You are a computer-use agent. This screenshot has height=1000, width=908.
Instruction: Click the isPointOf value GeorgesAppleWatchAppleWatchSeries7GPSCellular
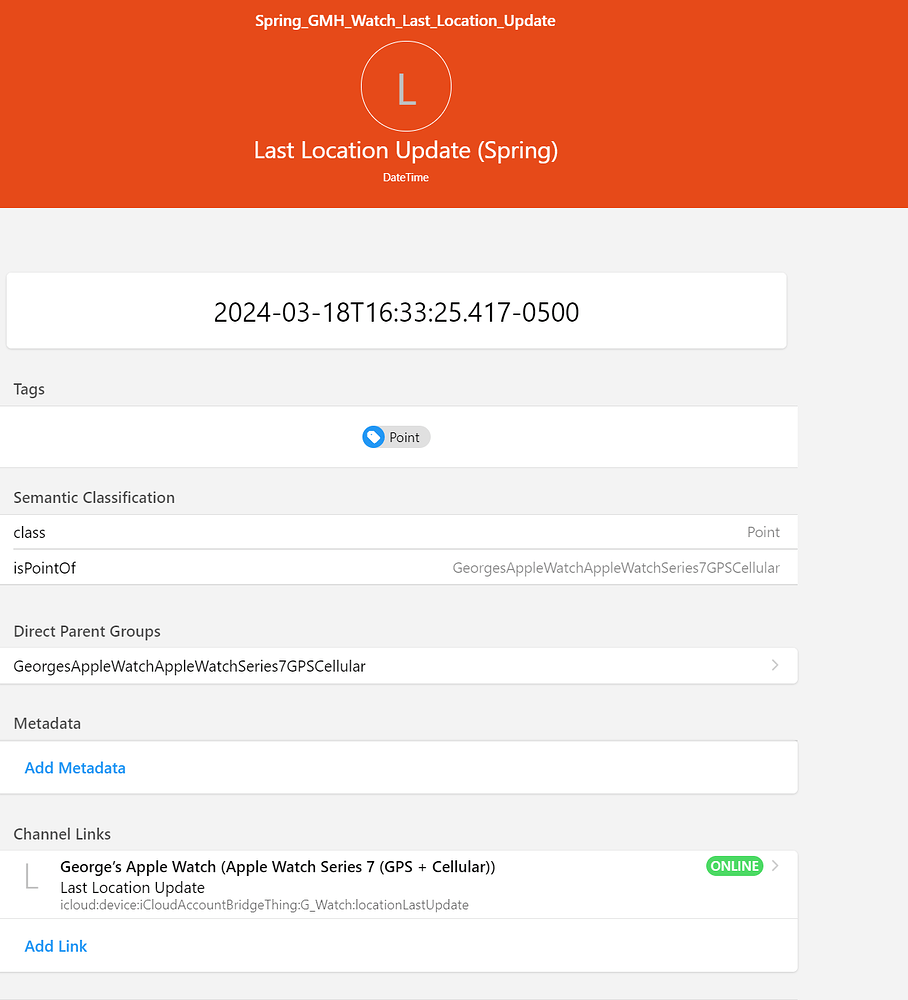616,568
